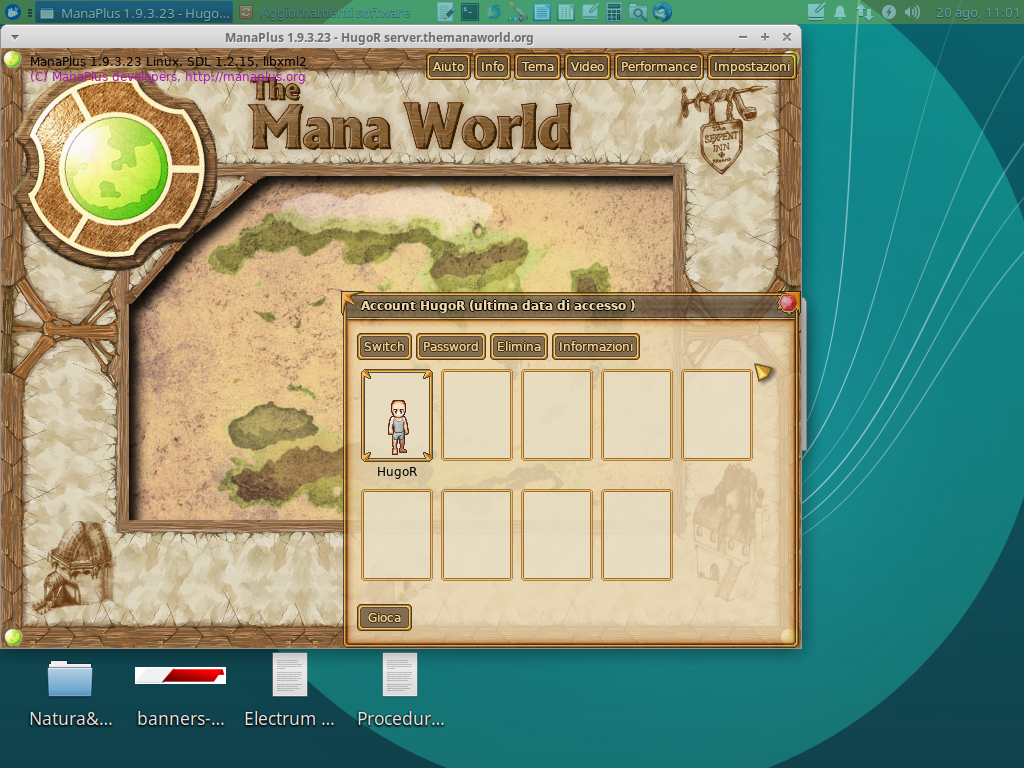The width and height of the screenshot is (1024, 768).
Task: Open the ManaPlus window menu arrow
Action: pyautogui.click(x=14, y=37)
